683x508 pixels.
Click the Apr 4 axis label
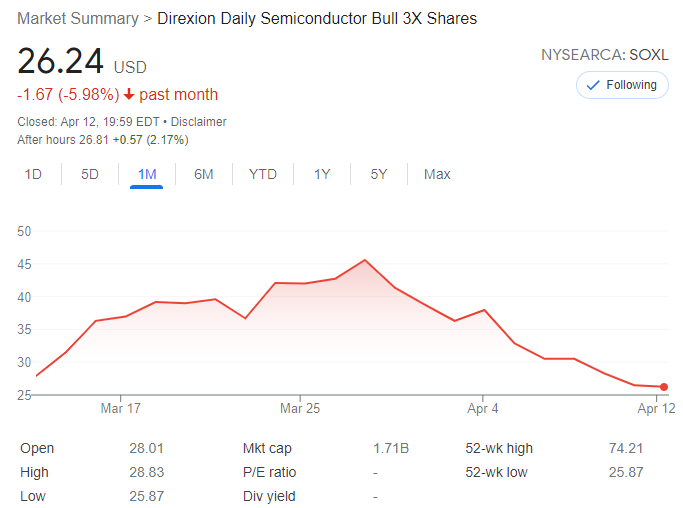coord(483,409)
